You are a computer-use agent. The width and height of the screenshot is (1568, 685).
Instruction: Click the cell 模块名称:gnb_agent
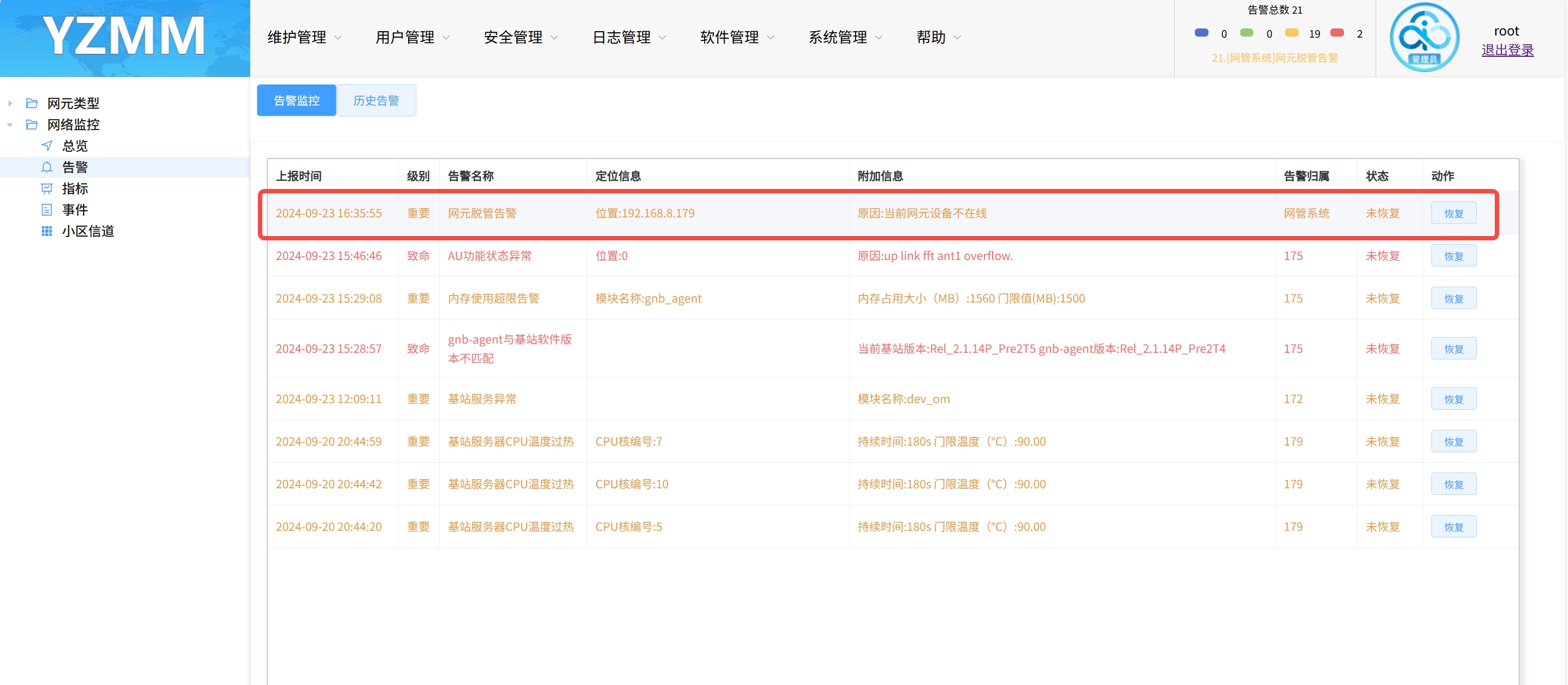click(649, 299)
